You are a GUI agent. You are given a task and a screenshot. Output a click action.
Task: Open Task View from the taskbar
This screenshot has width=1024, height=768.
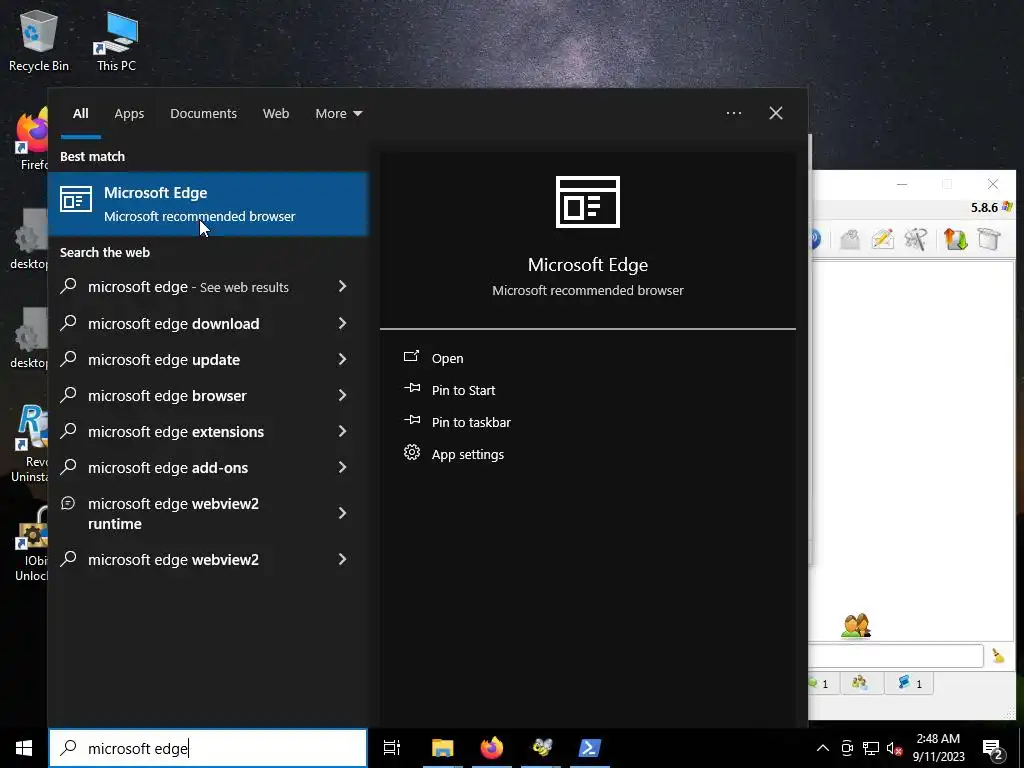point(392,748)
